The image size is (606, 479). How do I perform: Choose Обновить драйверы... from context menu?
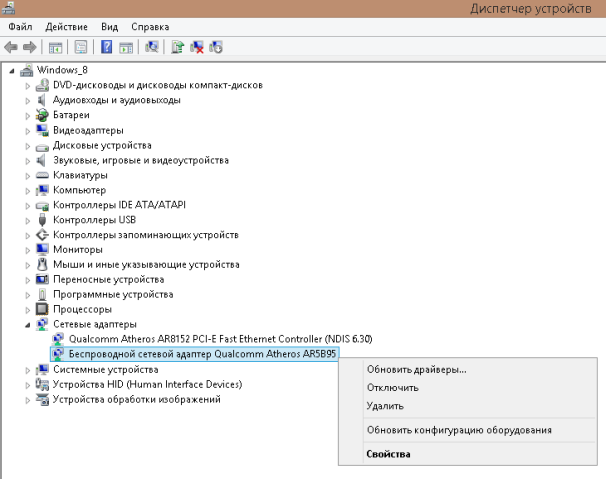click(417, 370)
